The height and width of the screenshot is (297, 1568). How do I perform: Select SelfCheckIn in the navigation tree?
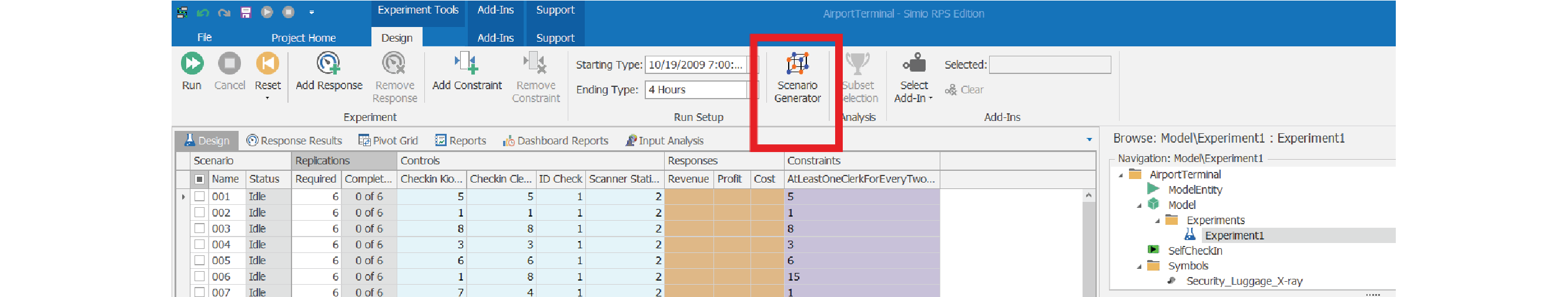[x=1194, y=251]
